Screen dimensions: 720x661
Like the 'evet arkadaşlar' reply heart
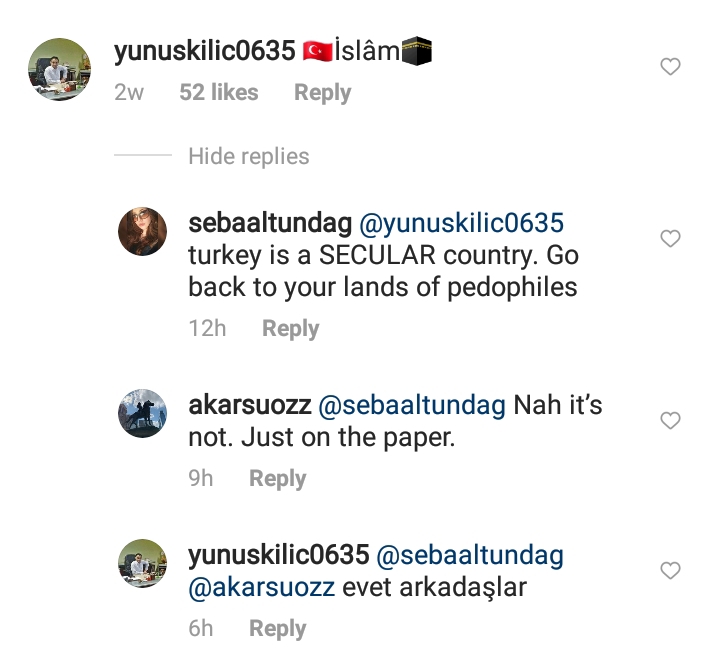671,571
